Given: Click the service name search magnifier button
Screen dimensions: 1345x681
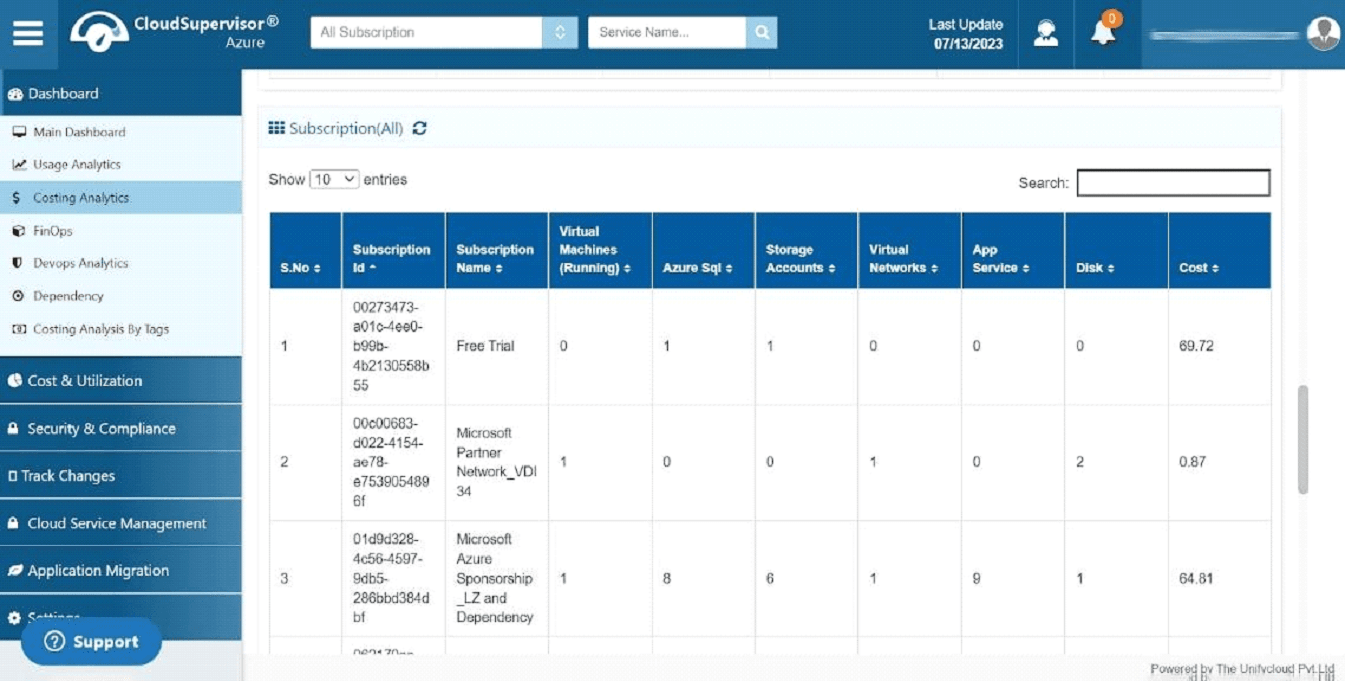Looking at the screenshot, I should [761, 32].
